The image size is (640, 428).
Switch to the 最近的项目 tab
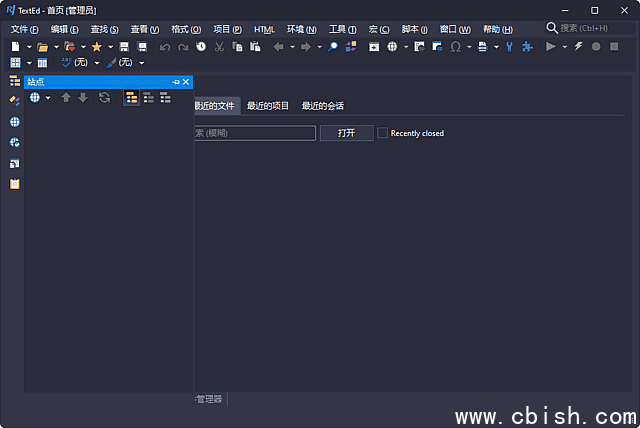tap(268, 106)
